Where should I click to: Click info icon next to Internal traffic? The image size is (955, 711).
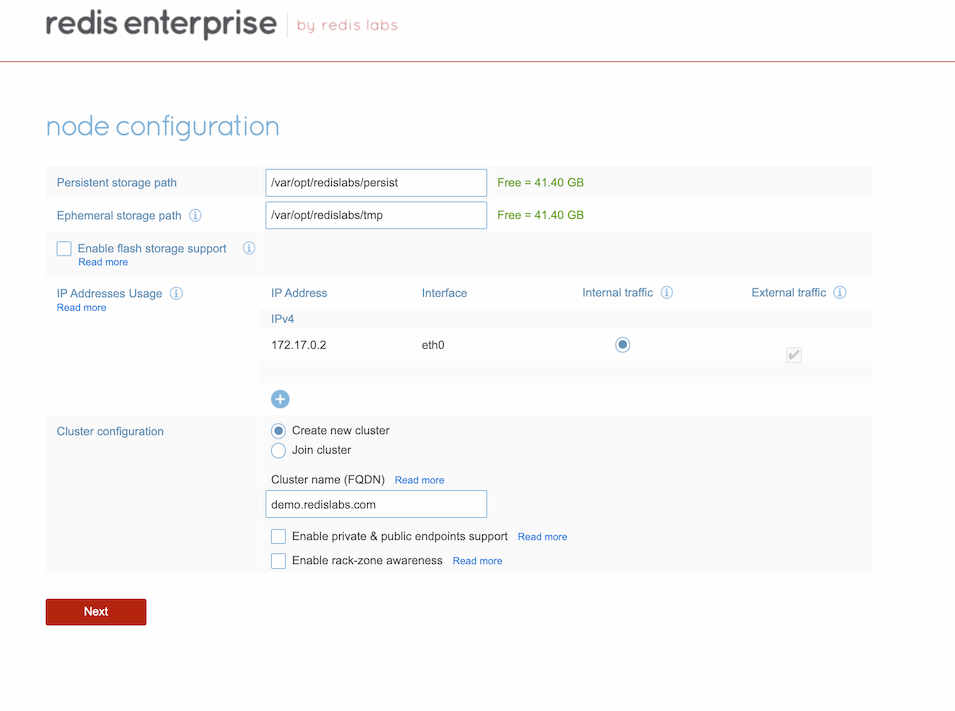pos(667,292)
